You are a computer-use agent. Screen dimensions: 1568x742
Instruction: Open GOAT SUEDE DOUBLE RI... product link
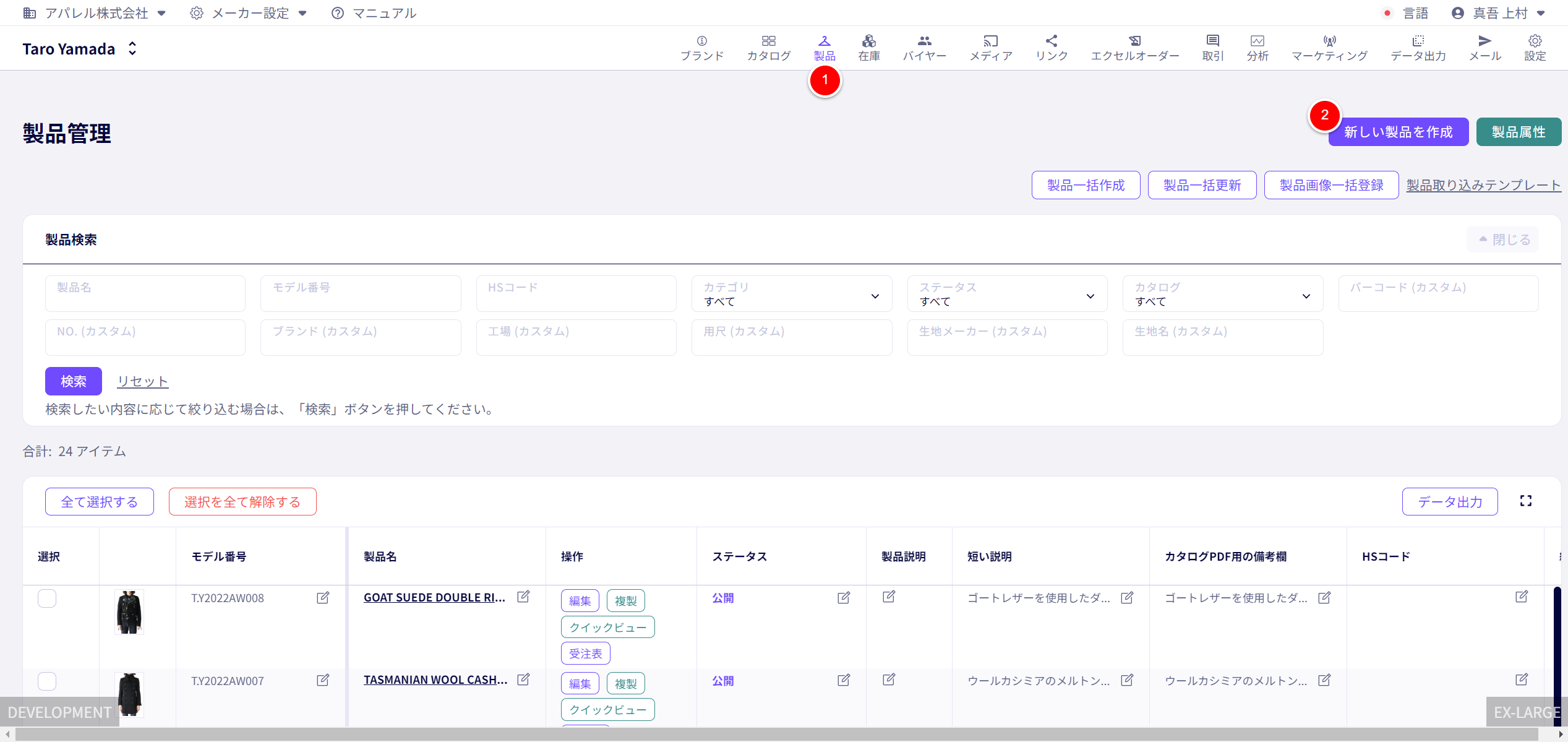(435, 598)
